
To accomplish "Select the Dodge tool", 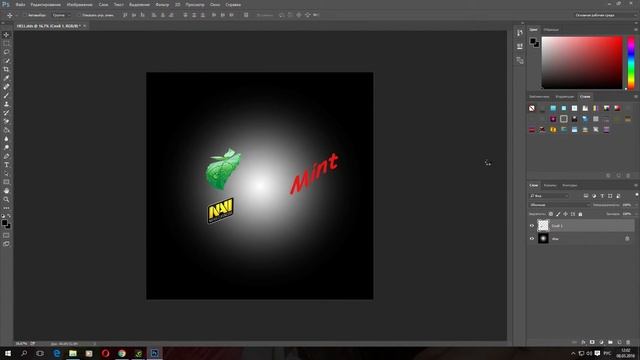I will [x=6, y=147].
